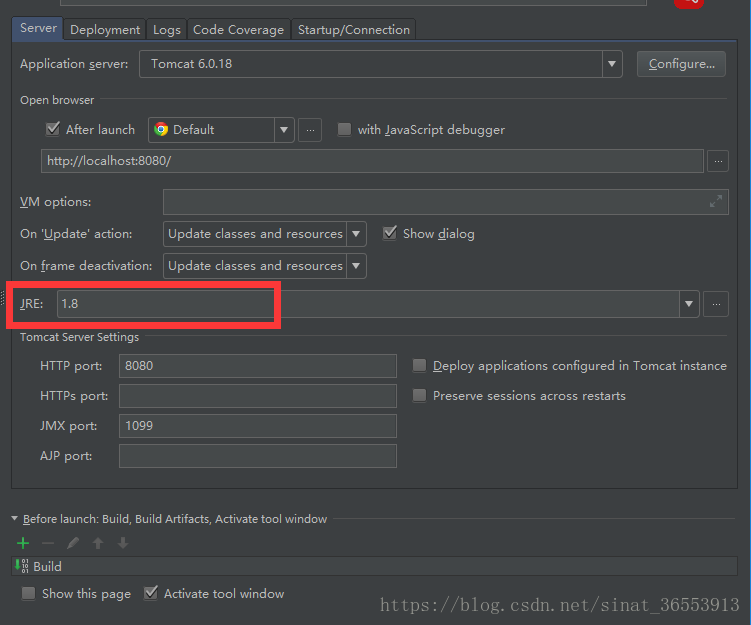Click the Configure... button
Screen dimensions: 751x625
coord(681,64)
